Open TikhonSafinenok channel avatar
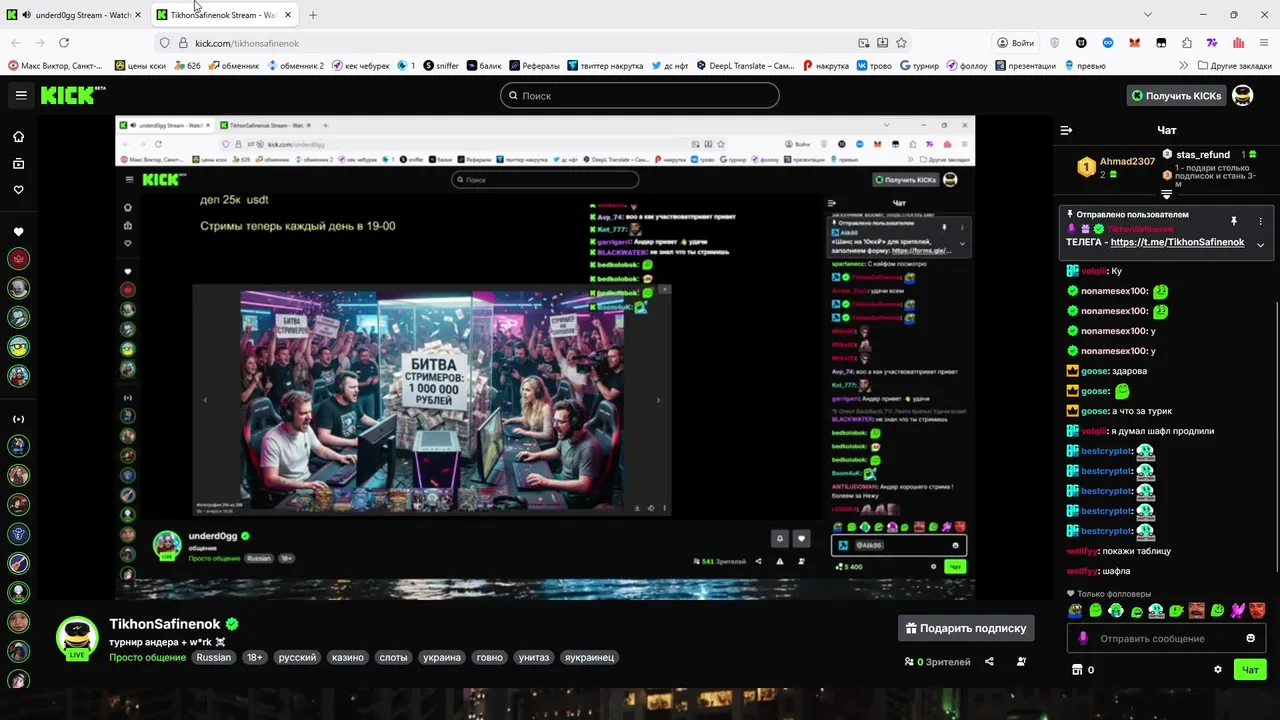The height and width of the screenshot is (720, 1280). (76, 637)
